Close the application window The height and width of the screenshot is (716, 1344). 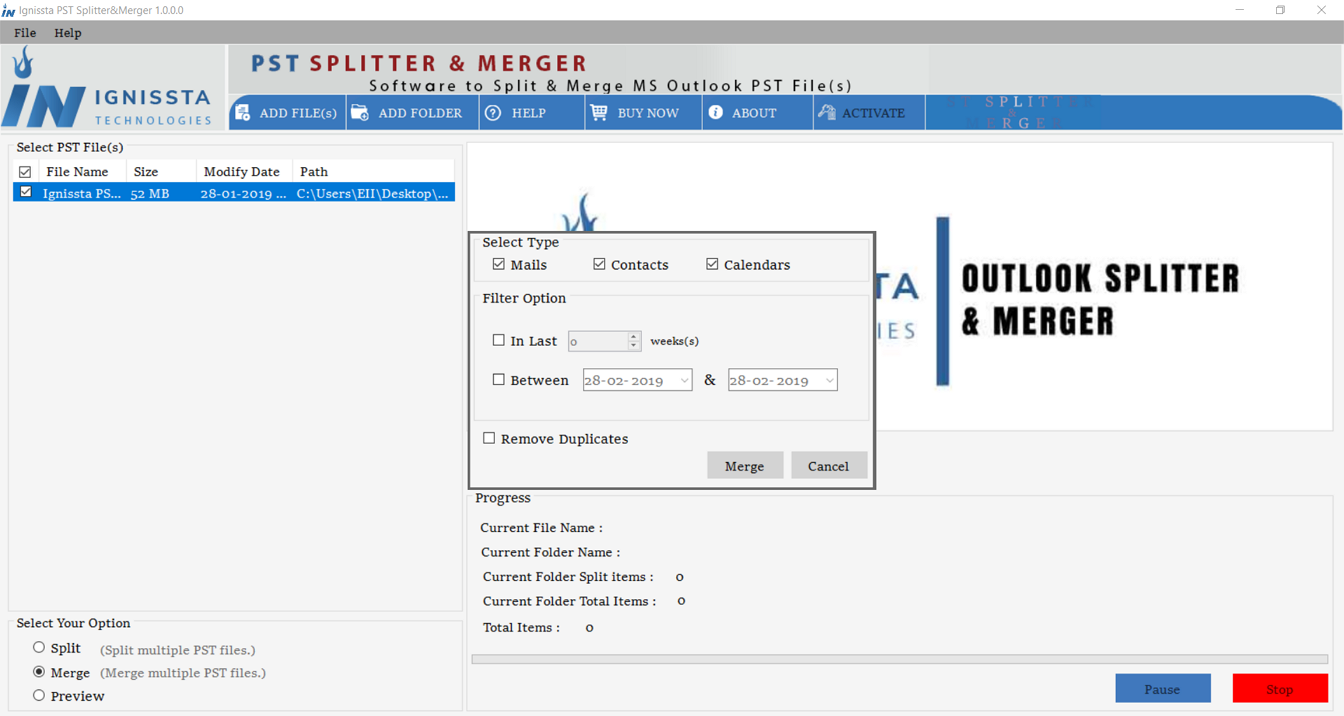(x=1322, y=10)
